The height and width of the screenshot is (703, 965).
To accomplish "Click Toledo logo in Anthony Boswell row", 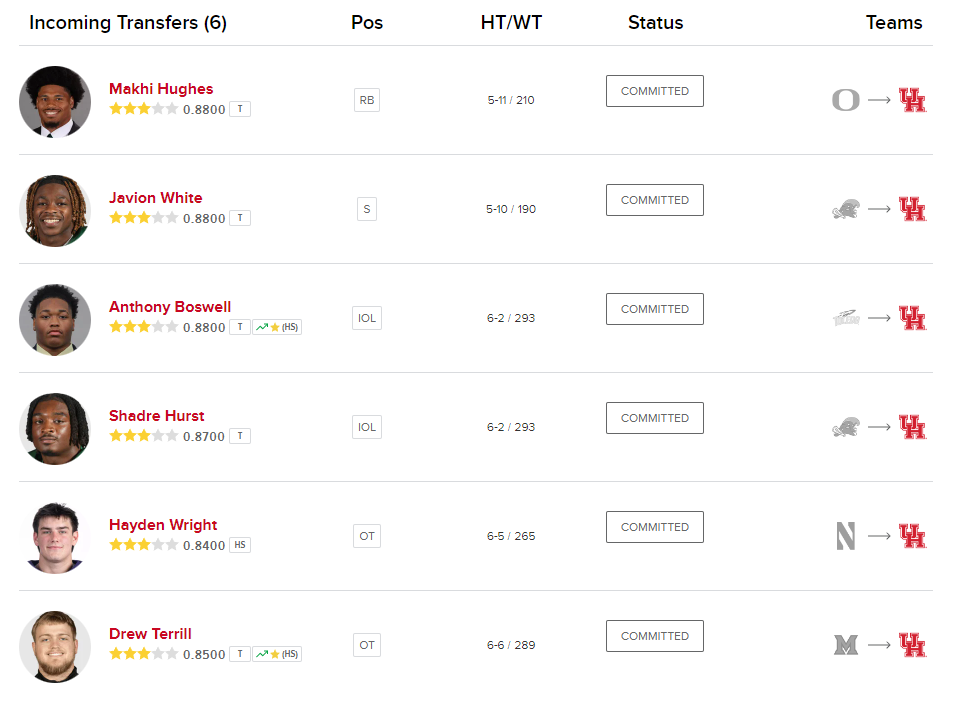I will coord(845,318).
